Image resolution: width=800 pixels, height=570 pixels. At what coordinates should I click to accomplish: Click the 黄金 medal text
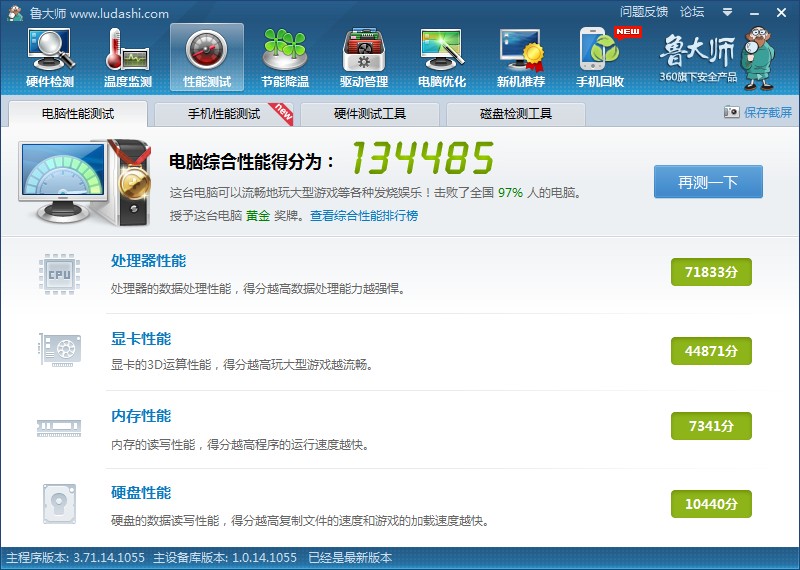(258, 216)
